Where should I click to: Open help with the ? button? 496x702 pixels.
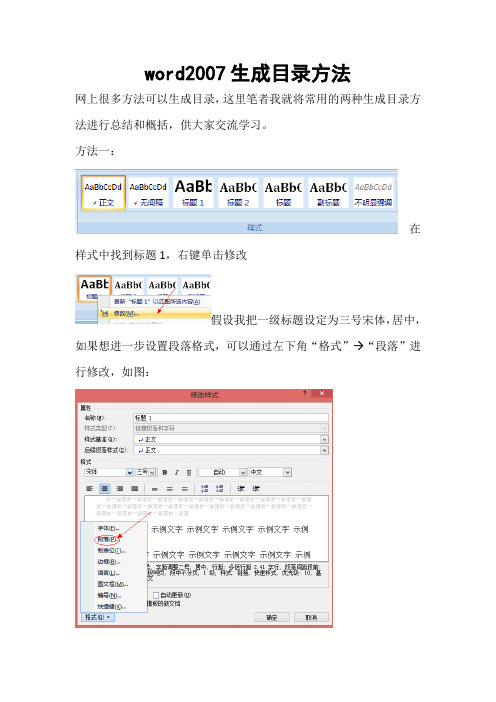pyautogui.click(x=305, y=394)
